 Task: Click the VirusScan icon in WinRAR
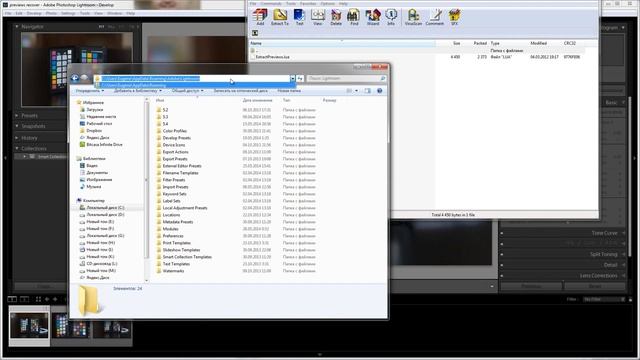[x=413, y=16]
